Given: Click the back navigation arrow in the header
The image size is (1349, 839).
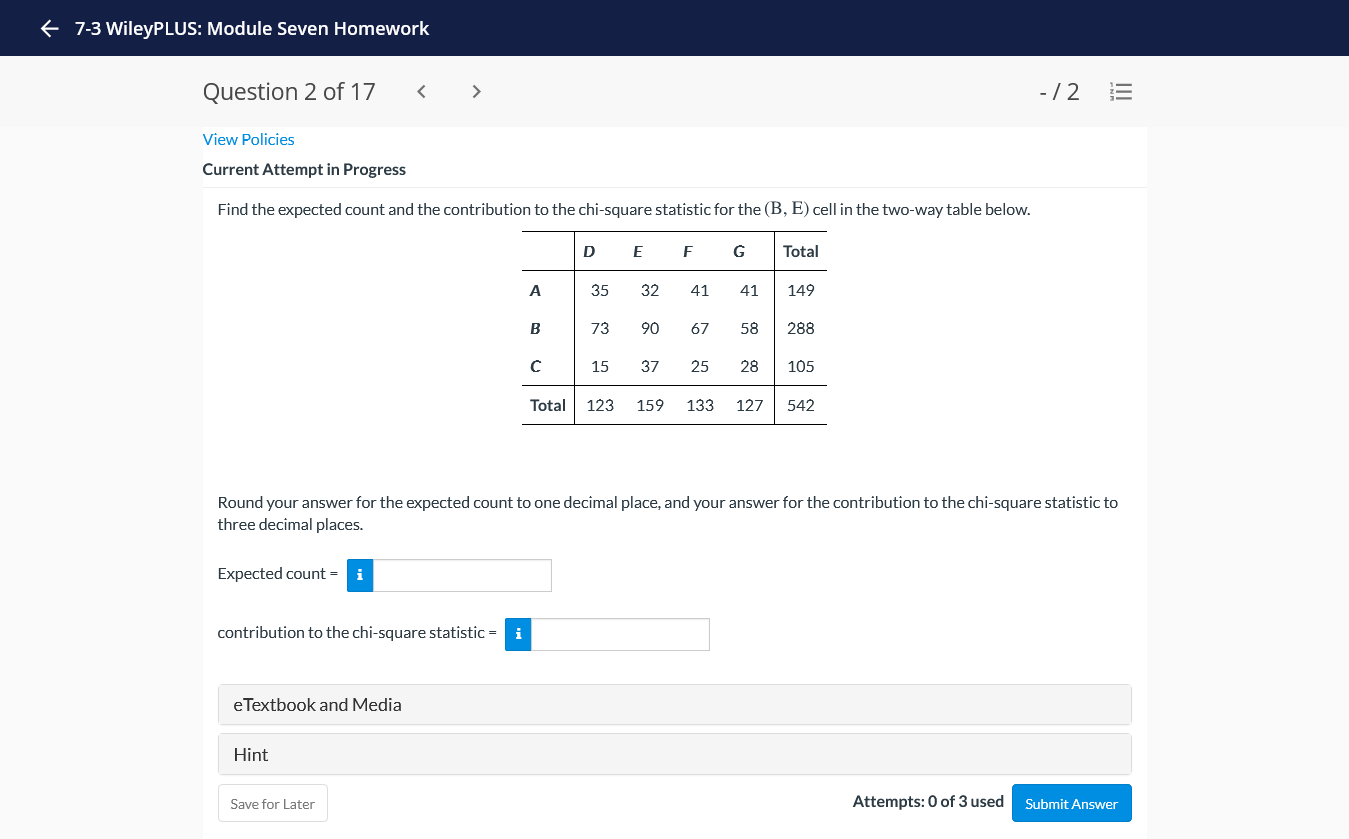Looking at the screenshot, I should click(x=49, y=28).
